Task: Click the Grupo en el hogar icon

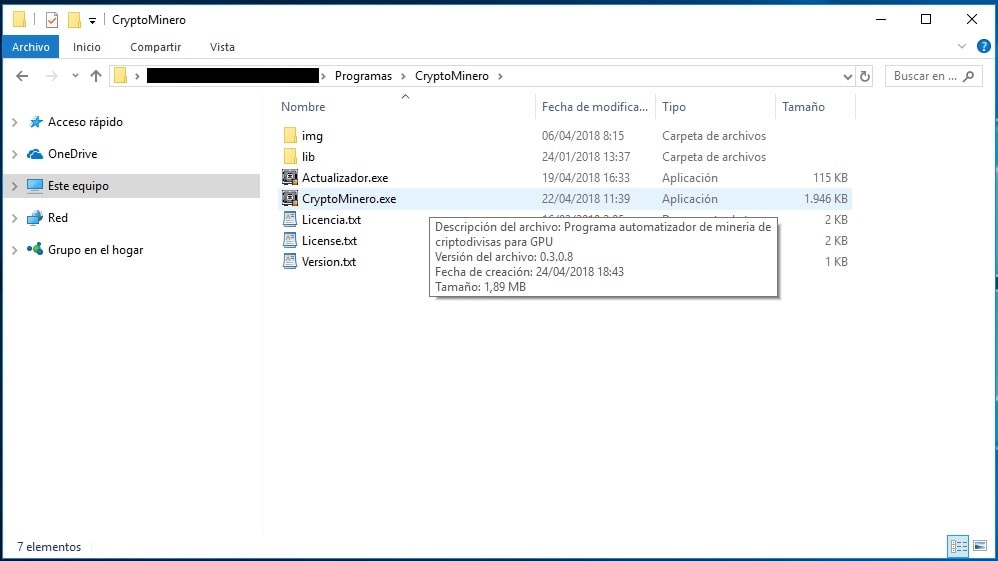Action: click(35, 250)
